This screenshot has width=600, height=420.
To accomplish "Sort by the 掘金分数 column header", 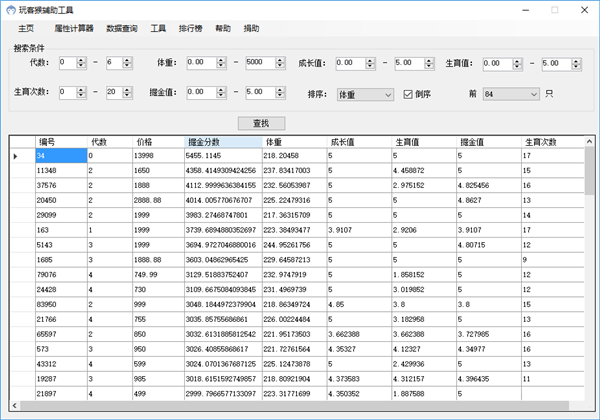I will tap(222, 141).
